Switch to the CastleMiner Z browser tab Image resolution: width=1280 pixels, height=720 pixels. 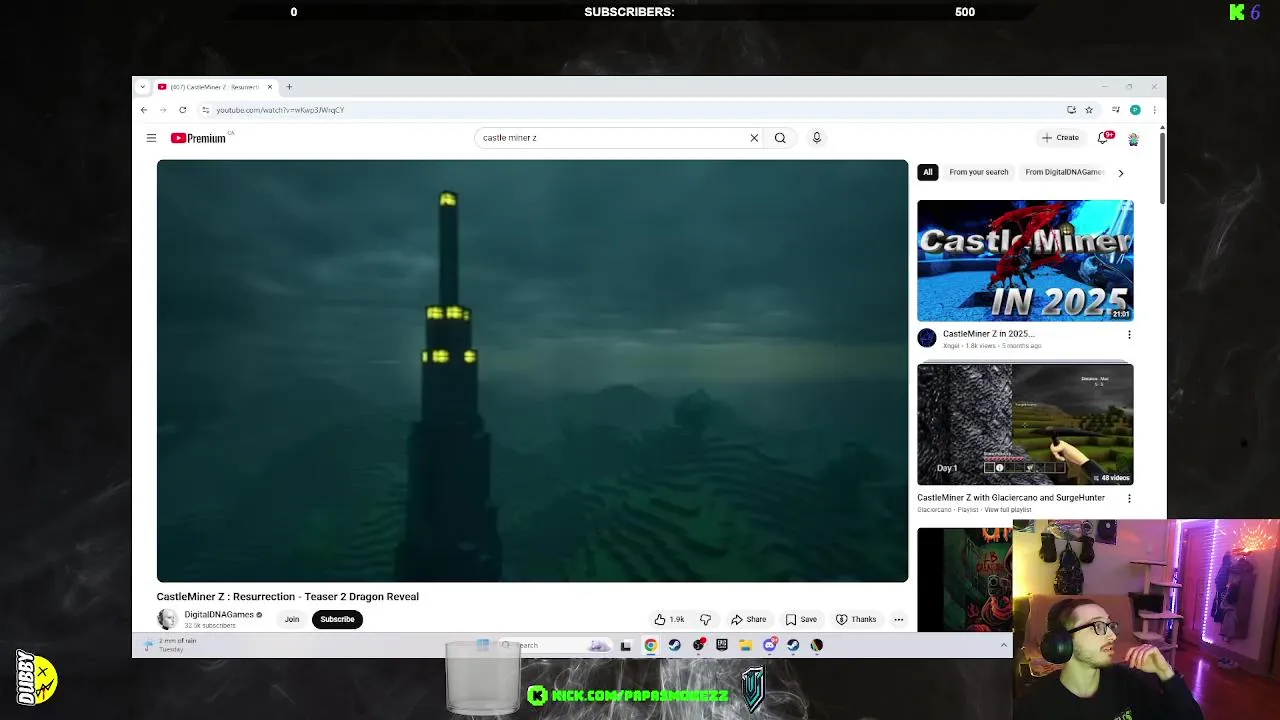point(215,87)
